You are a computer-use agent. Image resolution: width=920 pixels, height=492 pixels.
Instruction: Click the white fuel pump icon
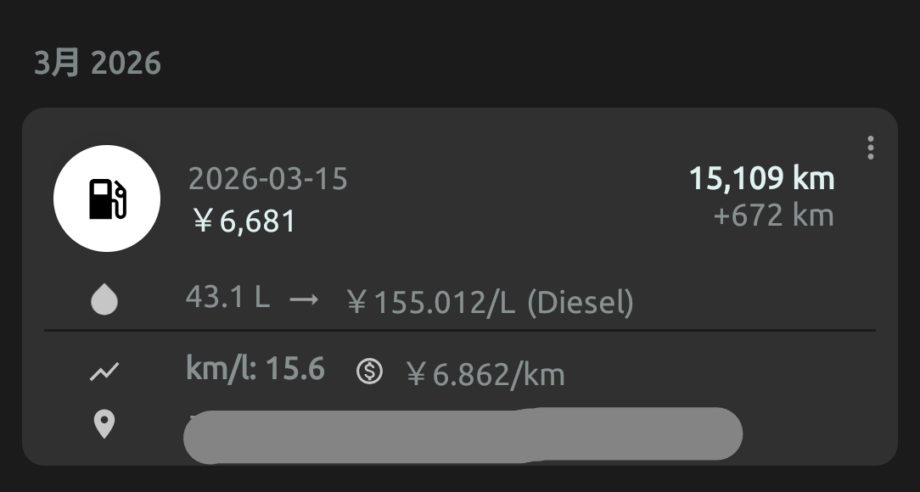[106, 198]
